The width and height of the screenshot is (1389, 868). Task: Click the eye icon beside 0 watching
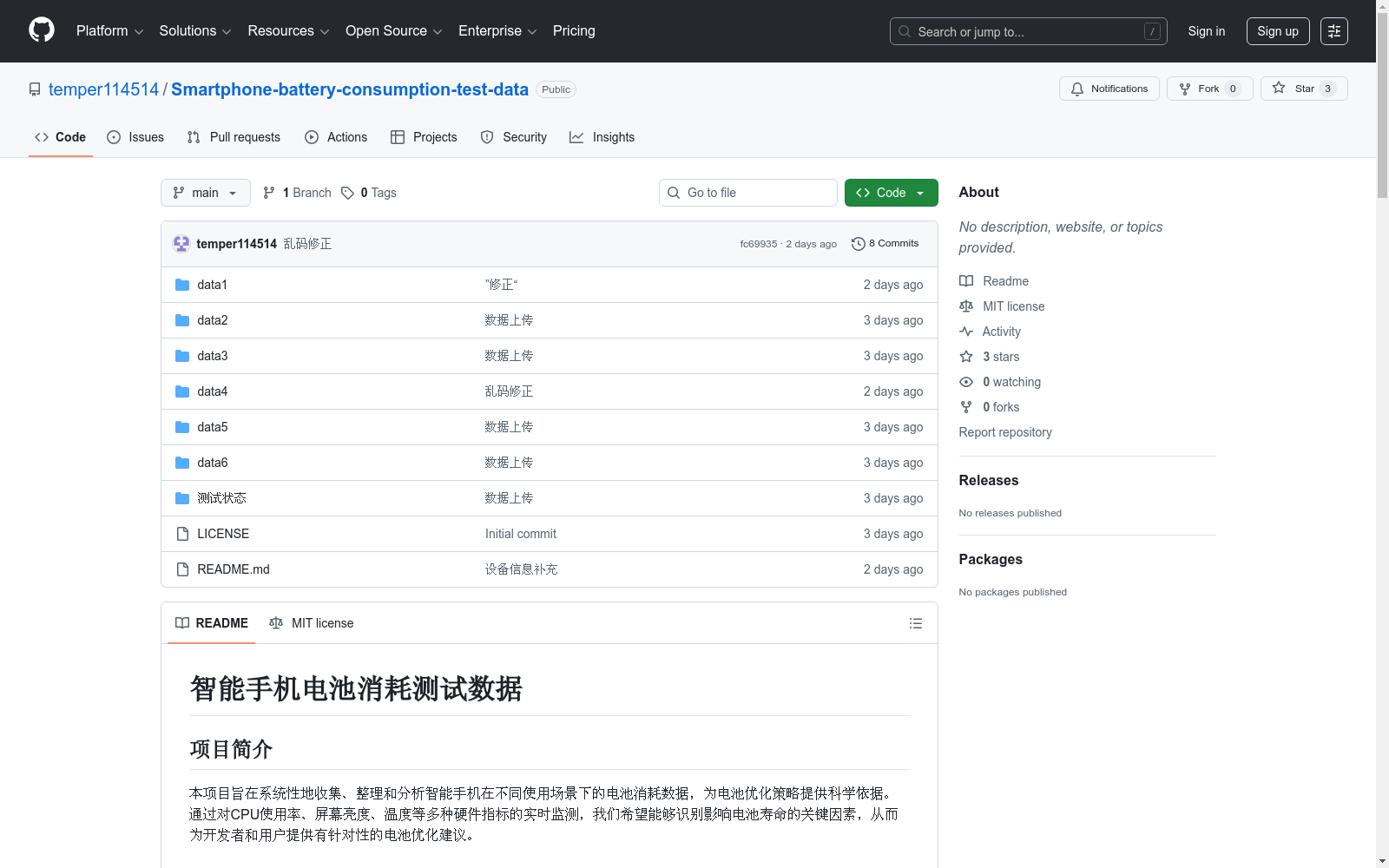(x=966, y=382)
